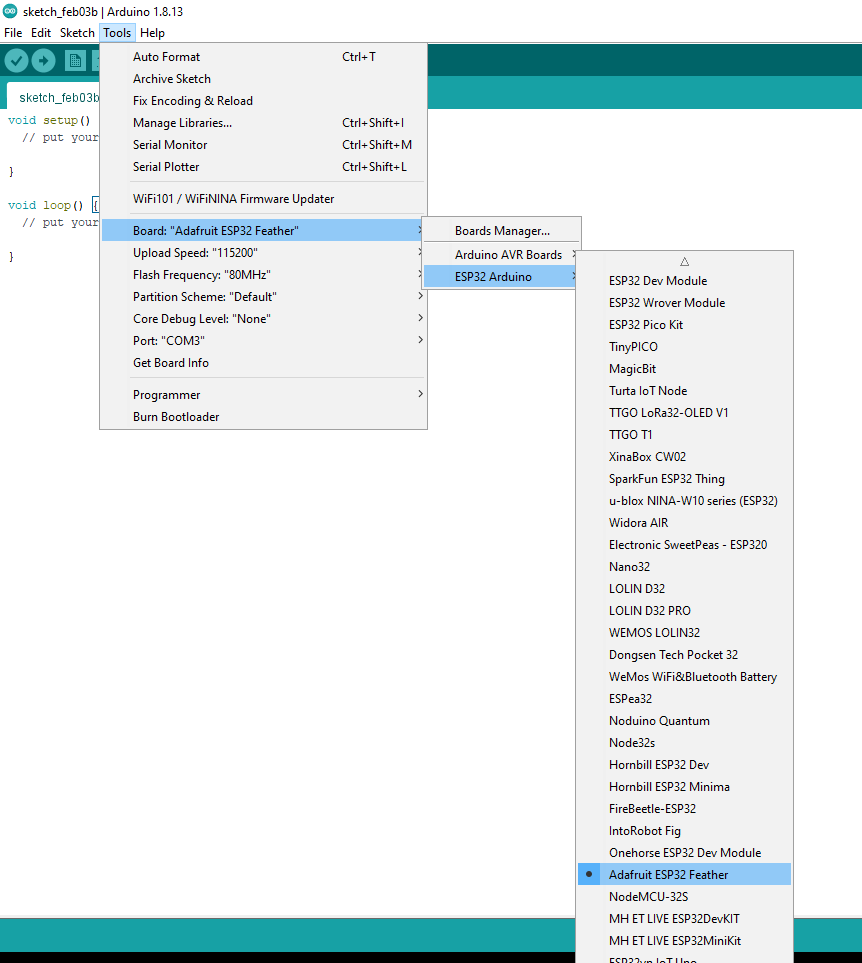Expand Core Debug Level: "None" submenu
Viewport: 862px width, 963px height.
[263, 319]
